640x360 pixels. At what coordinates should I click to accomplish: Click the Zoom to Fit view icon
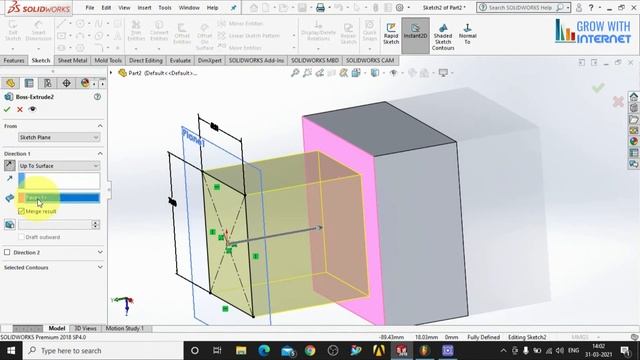[295, 73]
